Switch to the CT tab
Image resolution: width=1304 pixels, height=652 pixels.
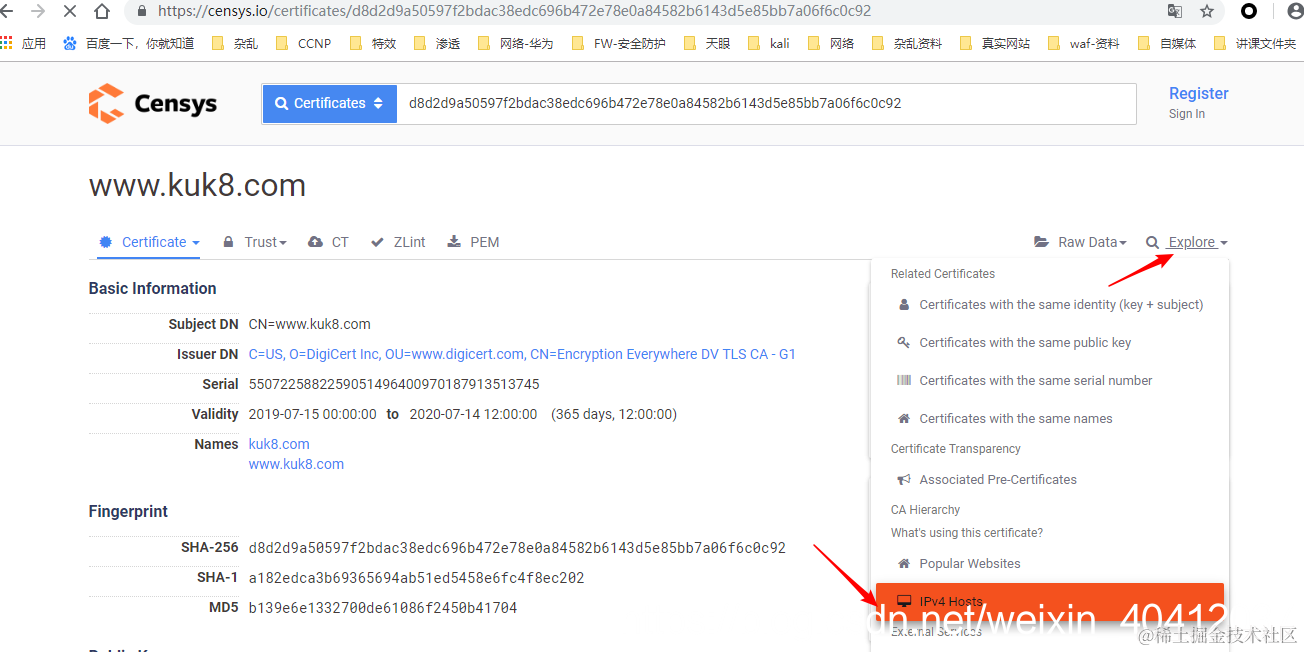click(x=328, y=242)
